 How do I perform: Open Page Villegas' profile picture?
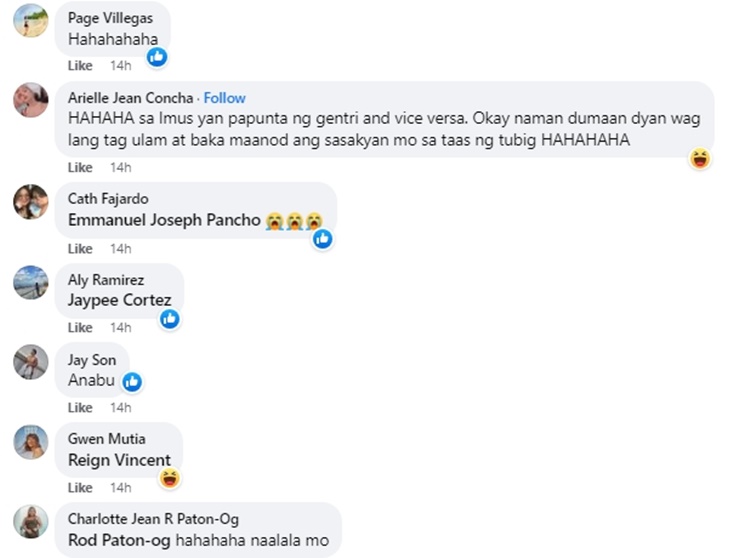click(31, 20)
